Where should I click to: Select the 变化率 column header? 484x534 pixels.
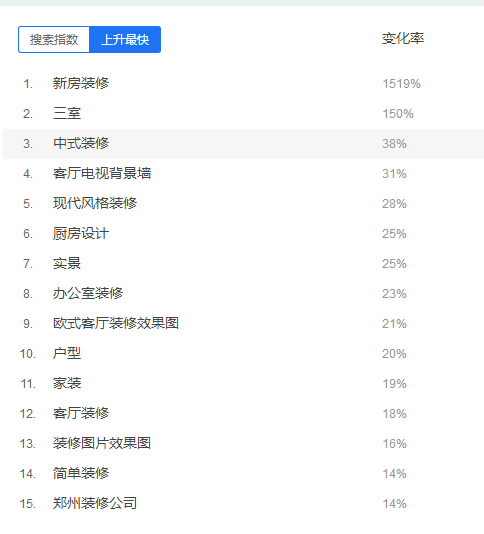click(403, 38)
